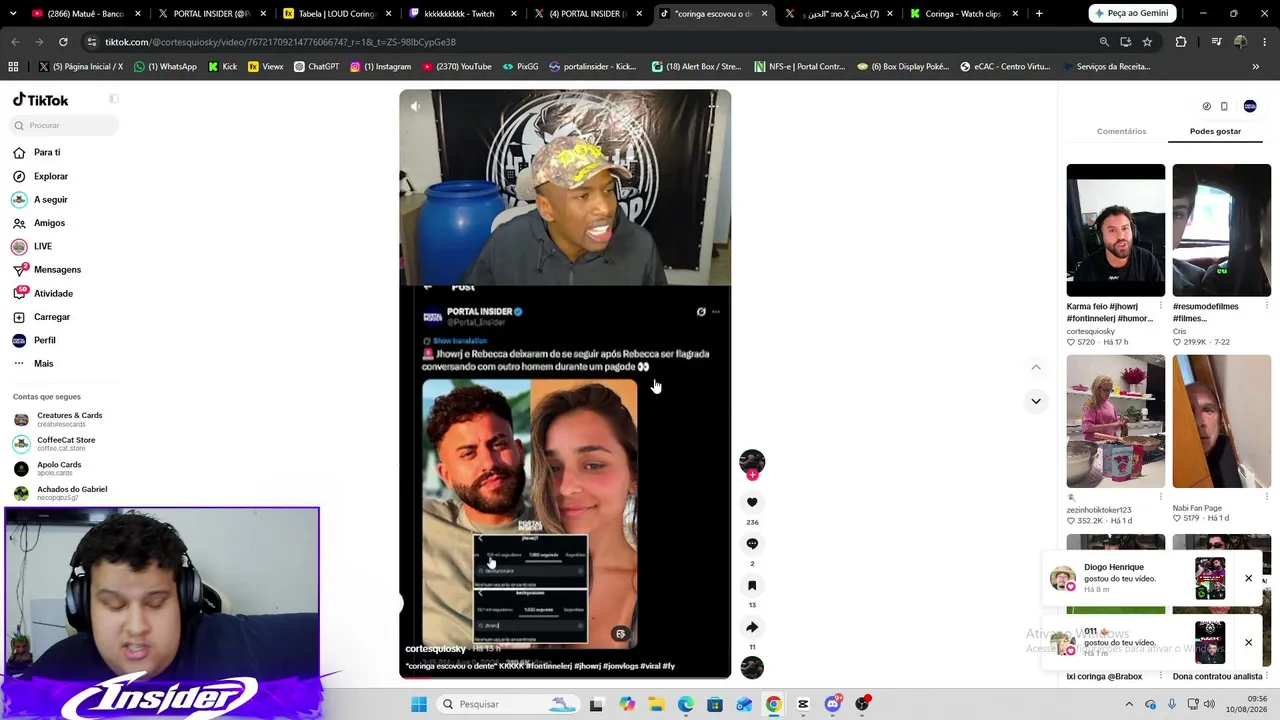The image size is (1280, 720).
Task: Switch to Tabela LOUD Coringa tab
Action: click(334, 14)
